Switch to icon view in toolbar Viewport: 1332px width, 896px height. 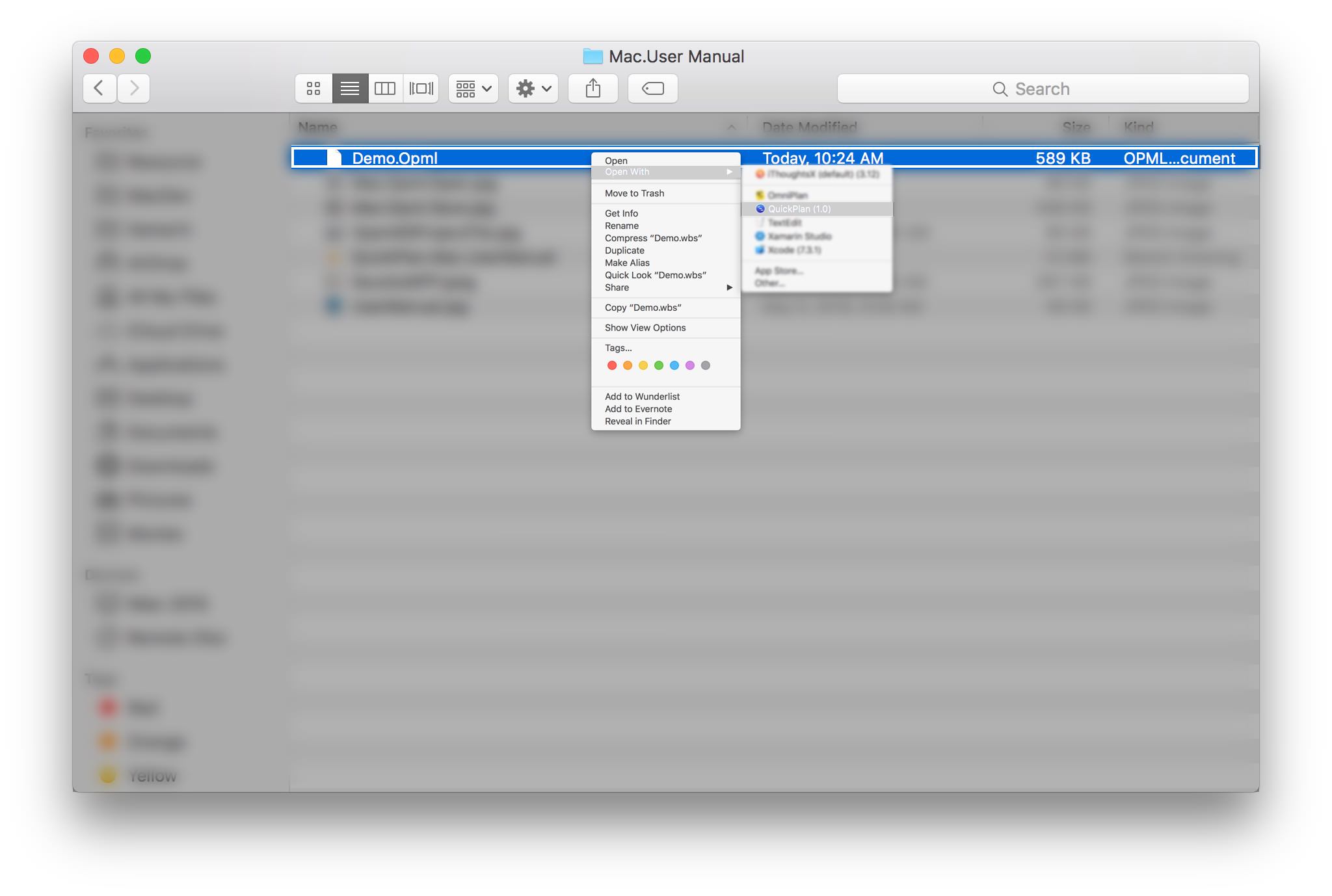coord(313,88)
